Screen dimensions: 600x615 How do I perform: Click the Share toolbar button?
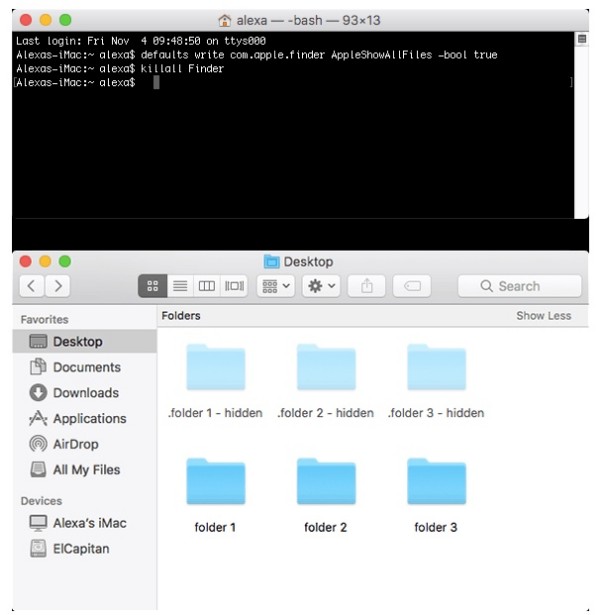tap(367, 286)
